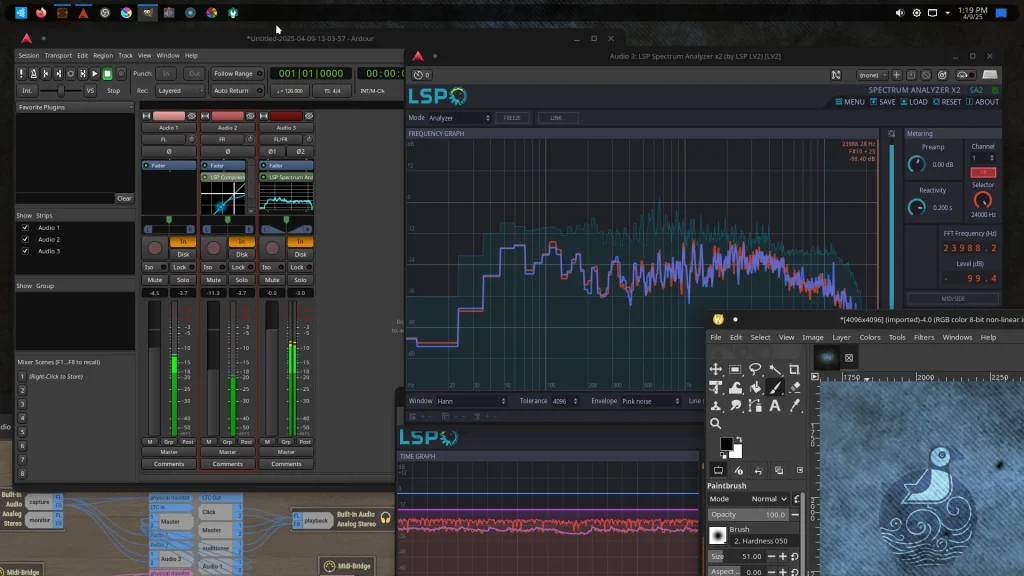This screenshot has height=576, width=1024.
Task: Select the Bucket Fill tool in GIMP
Action: coord(755,388)
